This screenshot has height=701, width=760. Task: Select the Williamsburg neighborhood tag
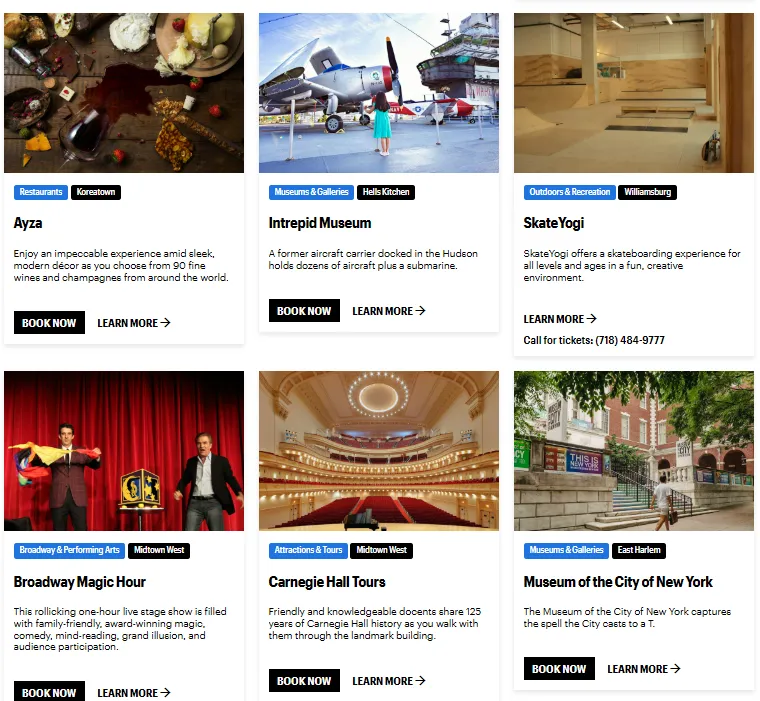click(648, 192)
